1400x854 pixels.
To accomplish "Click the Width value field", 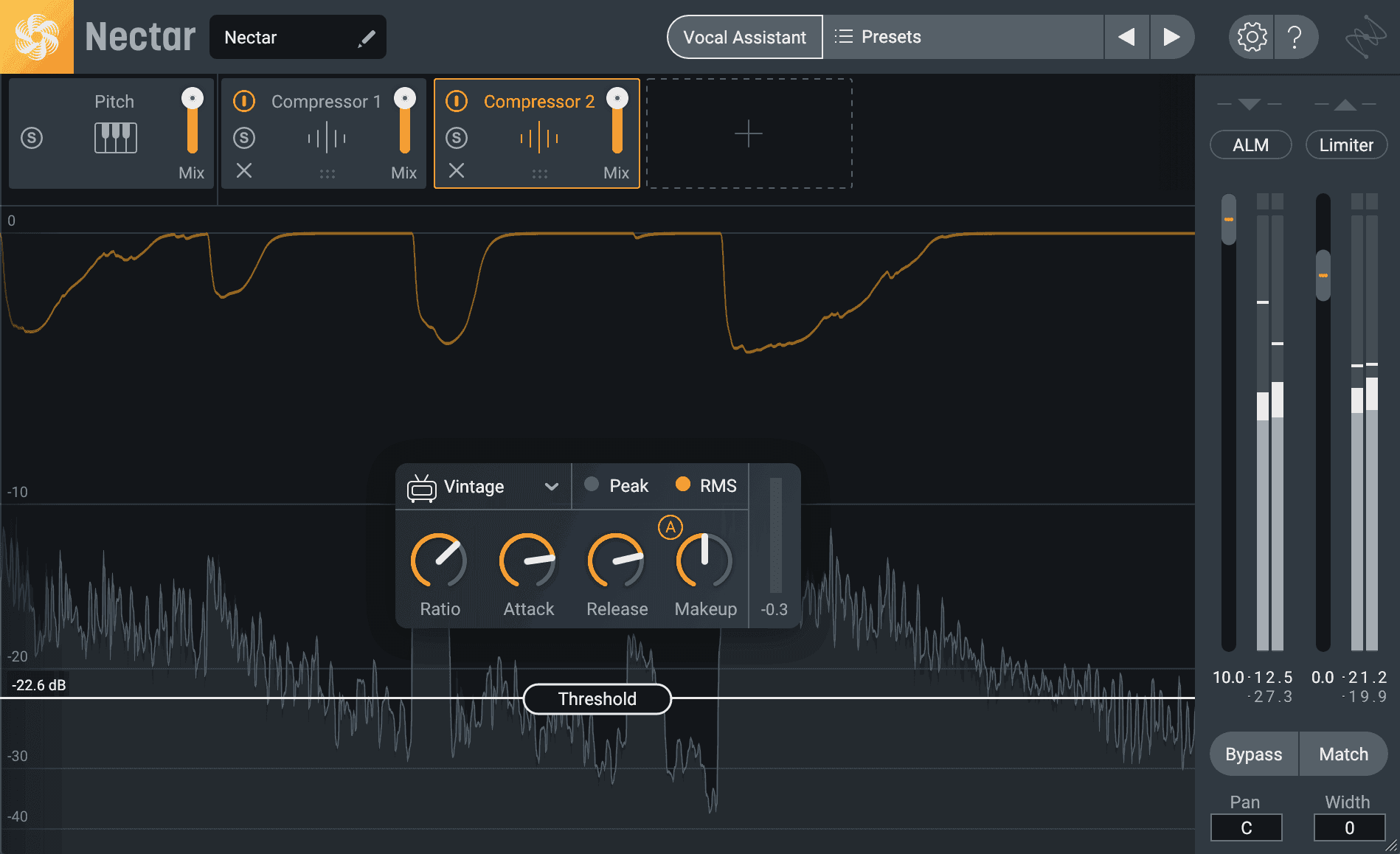I will pos(1349,827).
